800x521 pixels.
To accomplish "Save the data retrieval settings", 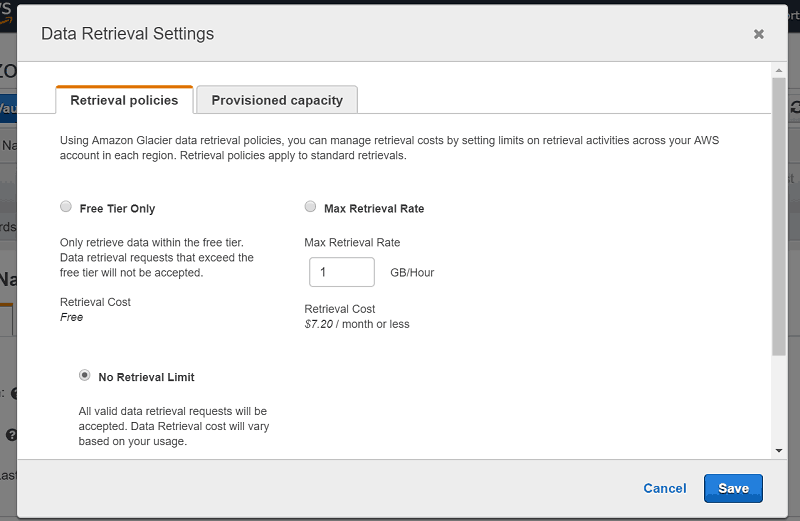I will click(733, 488).
